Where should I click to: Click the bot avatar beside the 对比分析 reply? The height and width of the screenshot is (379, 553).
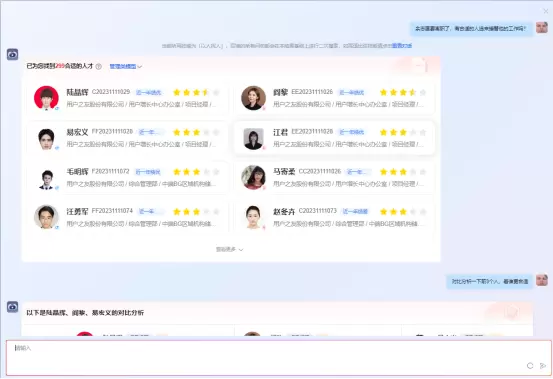coord(12,307)
